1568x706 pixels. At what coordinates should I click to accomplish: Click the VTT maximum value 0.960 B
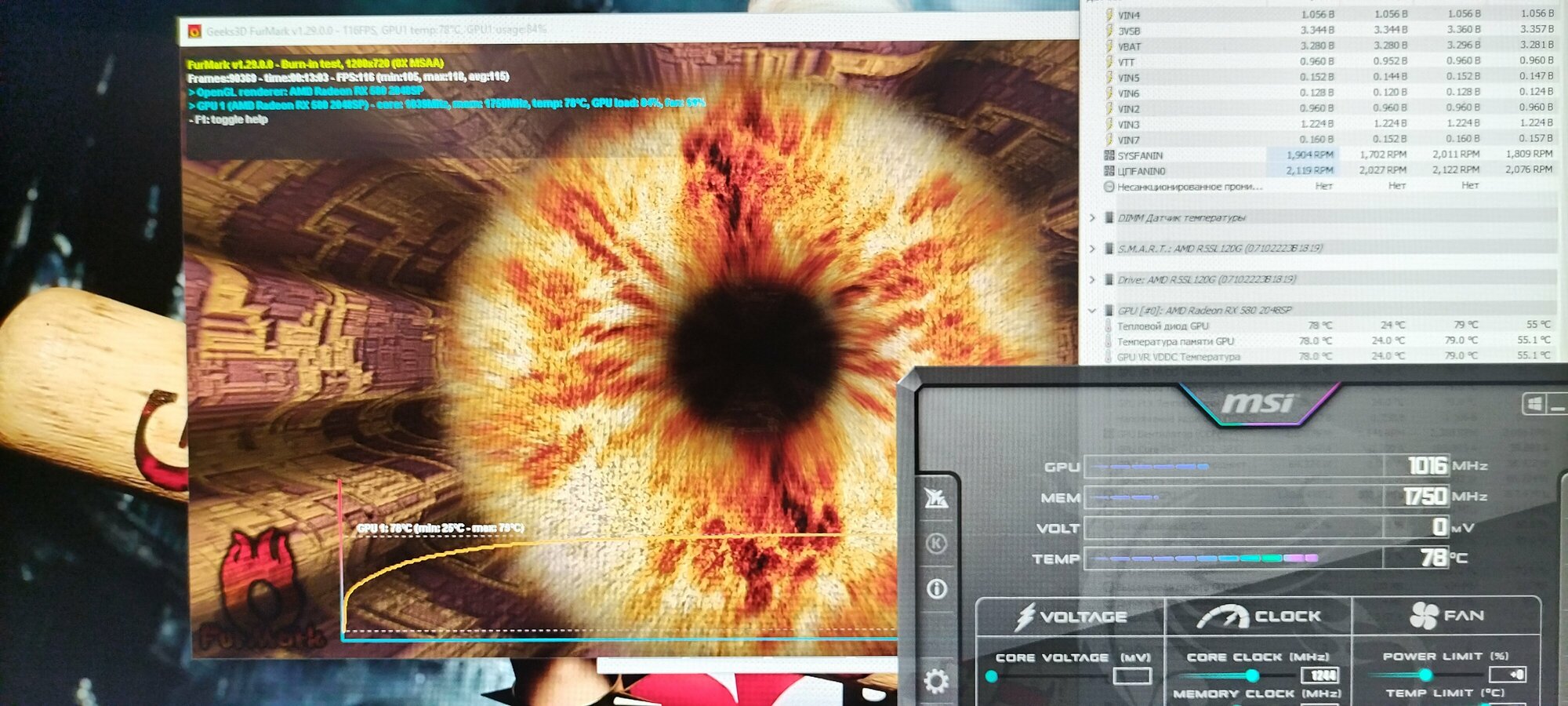point(1463,60)
